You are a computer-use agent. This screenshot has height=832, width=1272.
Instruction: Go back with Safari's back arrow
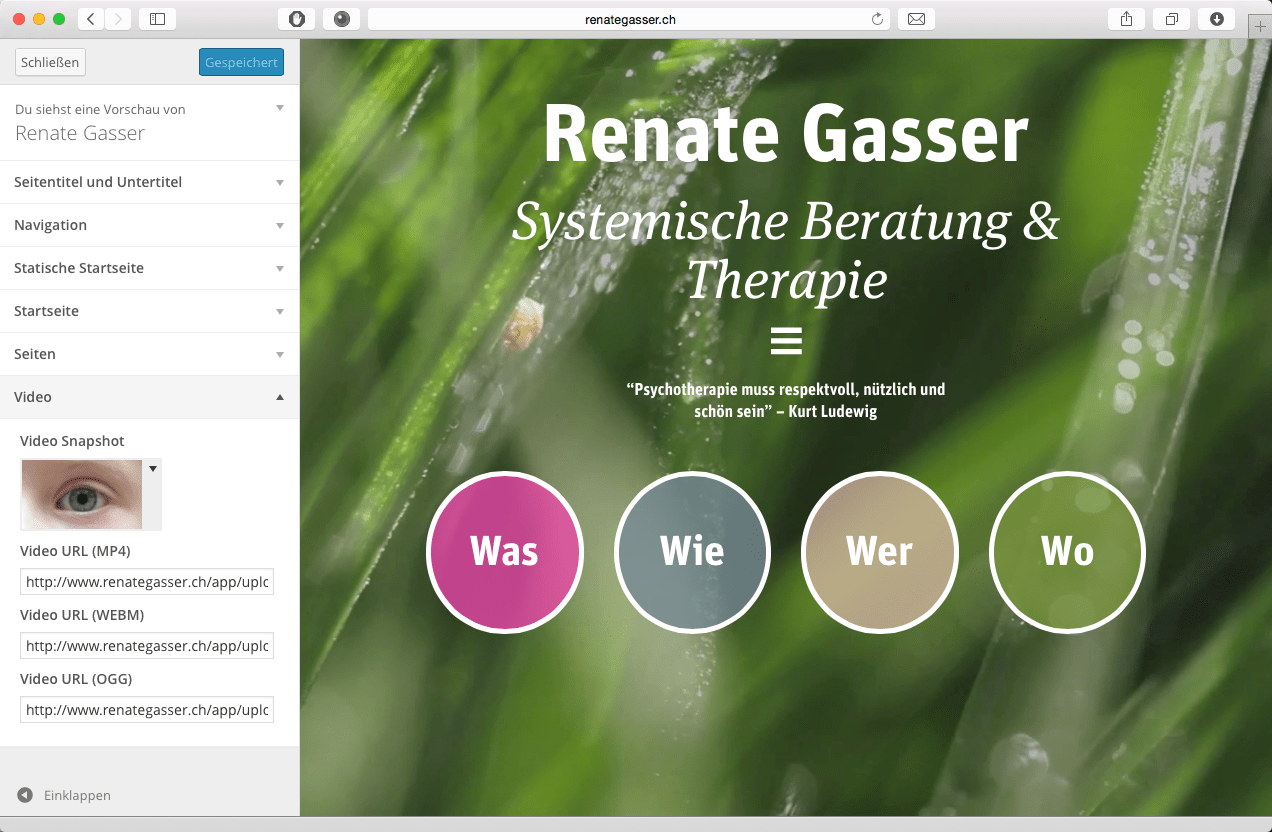tap(91, 19)
